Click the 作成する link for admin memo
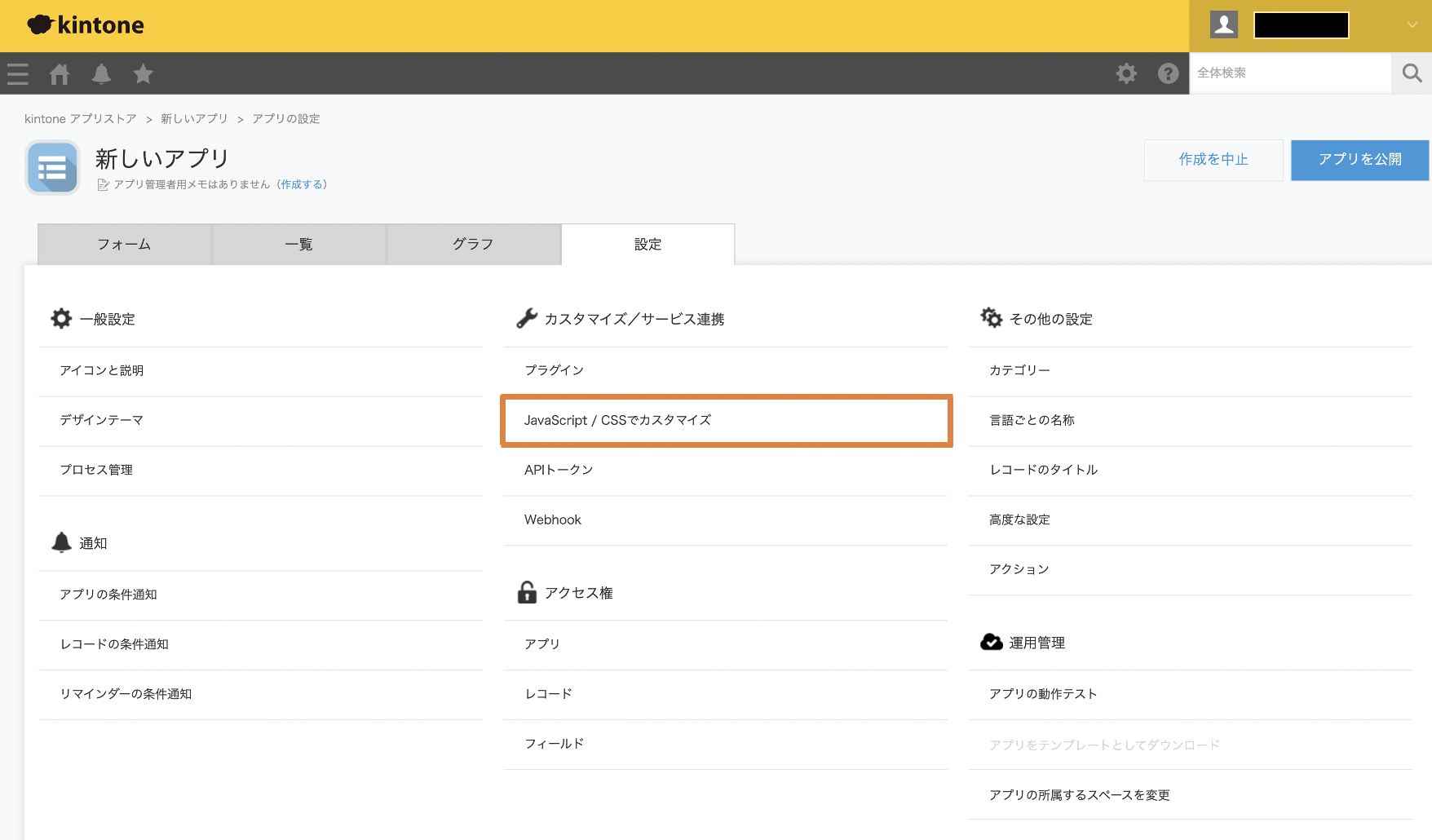The height and width of the screenshot is (840, 1432). [302, 184]
